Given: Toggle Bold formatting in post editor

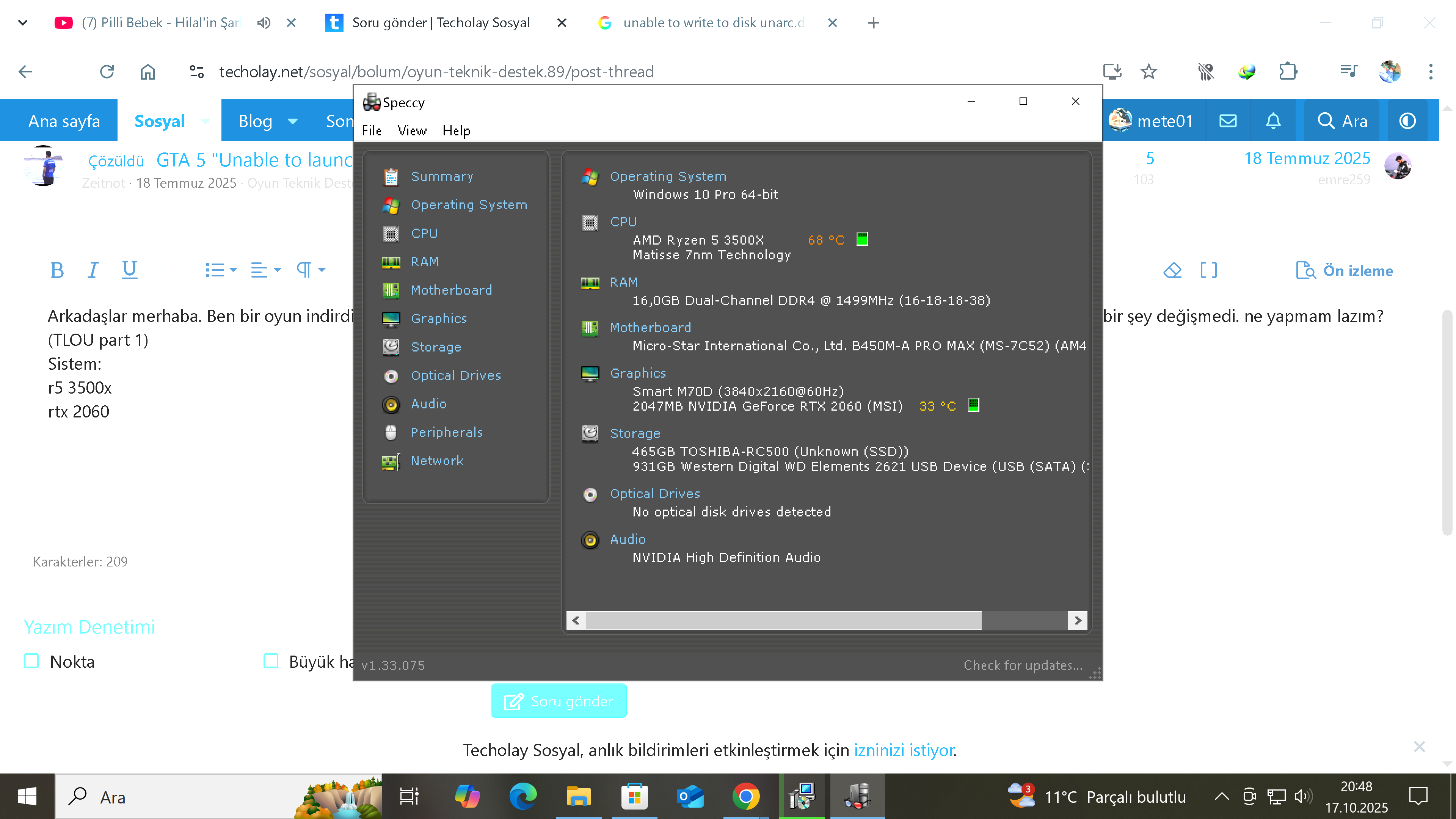Looking at the screenshot, I should coord(56,270).
